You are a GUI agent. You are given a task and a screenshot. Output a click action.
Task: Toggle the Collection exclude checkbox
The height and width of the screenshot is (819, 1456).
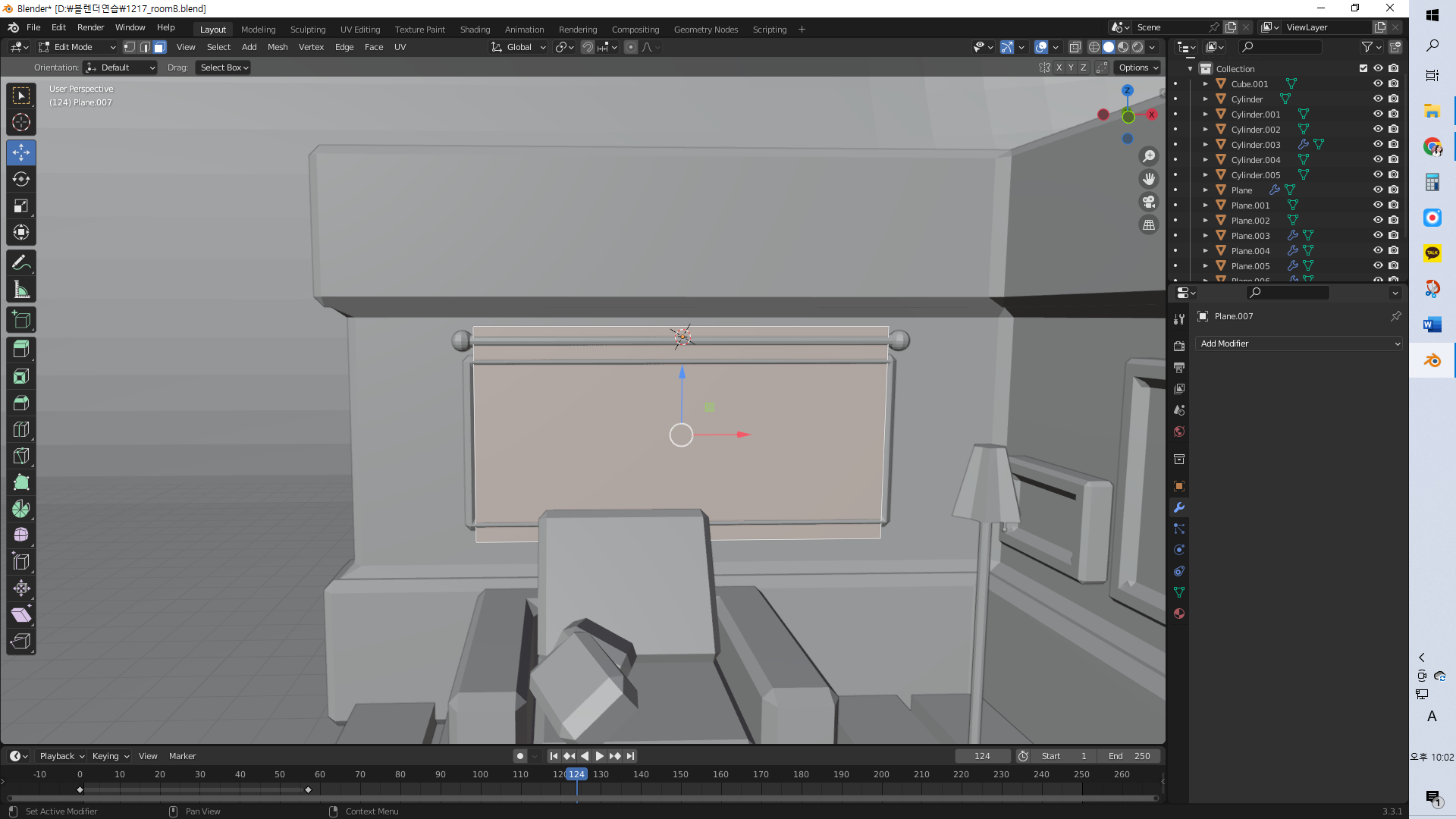click(1363, 68)
